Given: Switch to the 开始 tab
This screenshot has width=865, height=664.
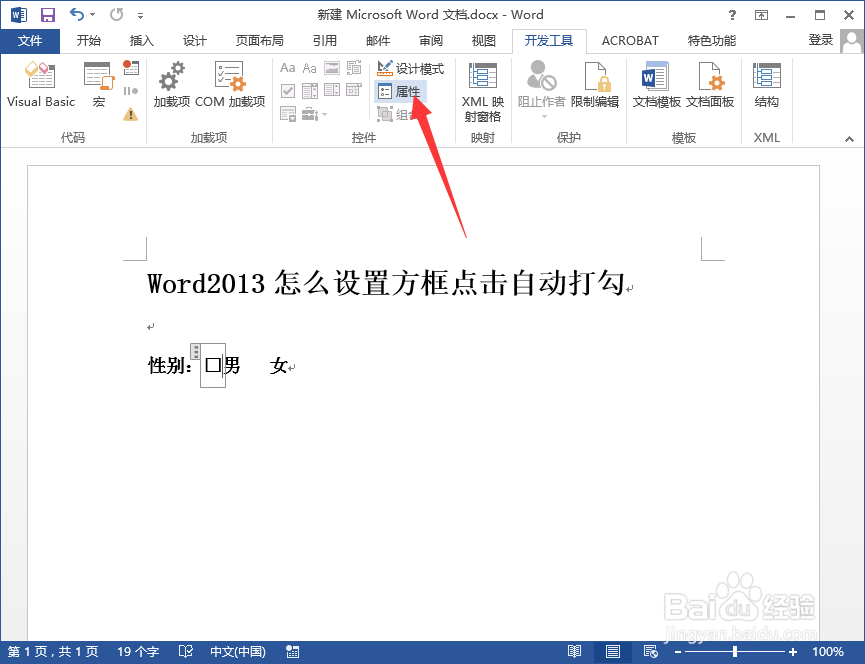Looking at the screenshot, I should [x=88, y=41].
